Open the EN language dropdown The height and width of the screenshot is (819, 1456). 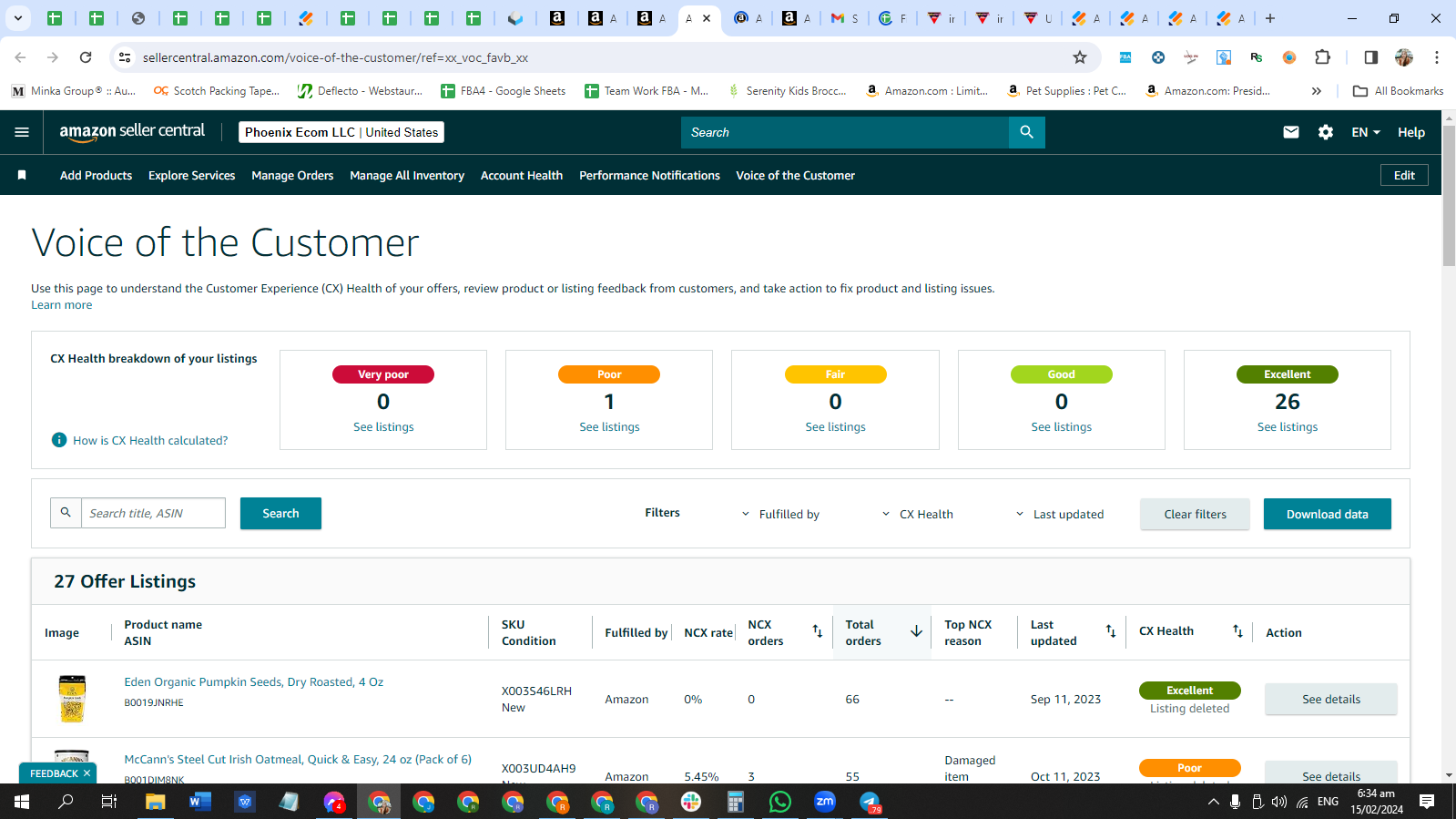(1366, 132)
